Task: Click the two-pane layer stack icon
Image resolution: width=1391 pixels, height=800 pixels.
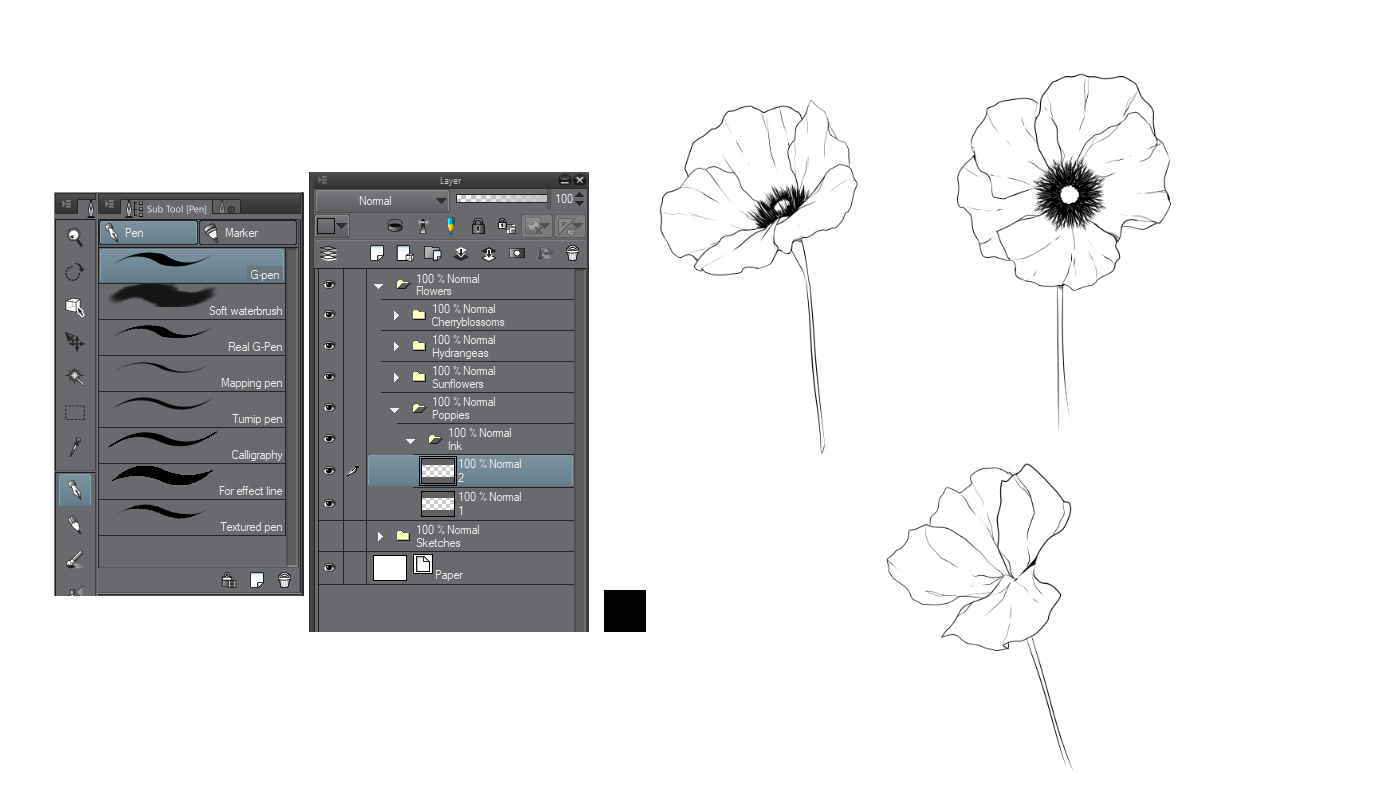Action: point(328,254)
